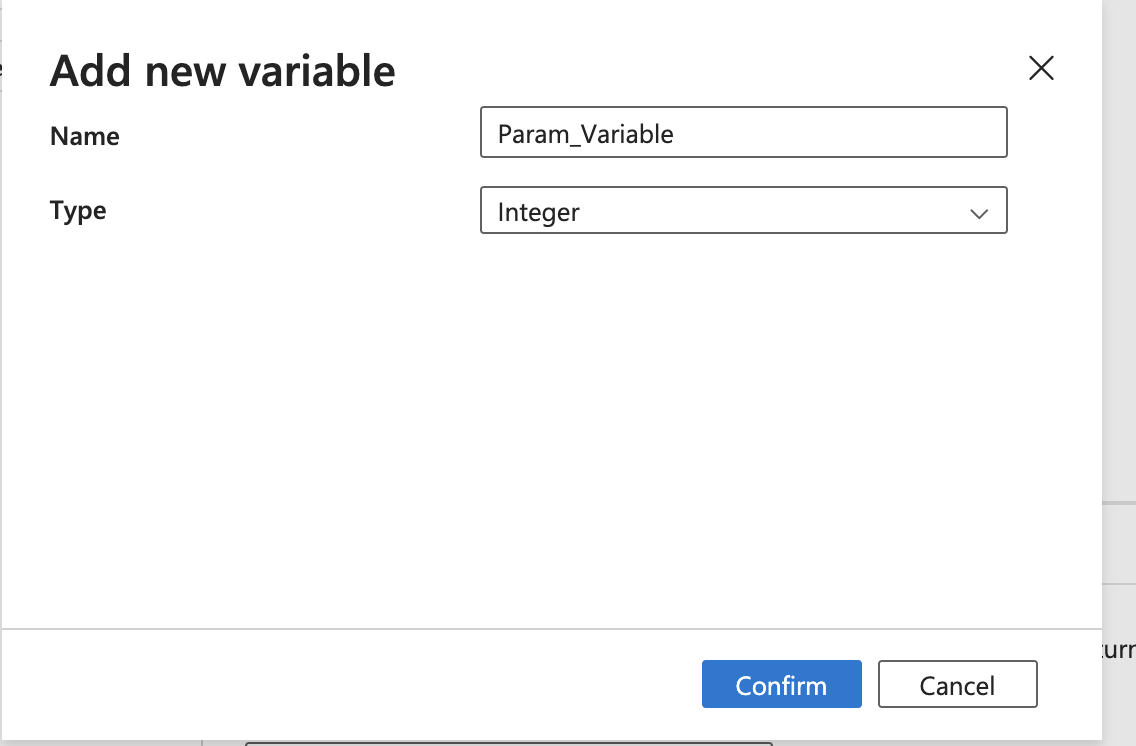
Task: Click the Name input field
Action: point(743,132)
